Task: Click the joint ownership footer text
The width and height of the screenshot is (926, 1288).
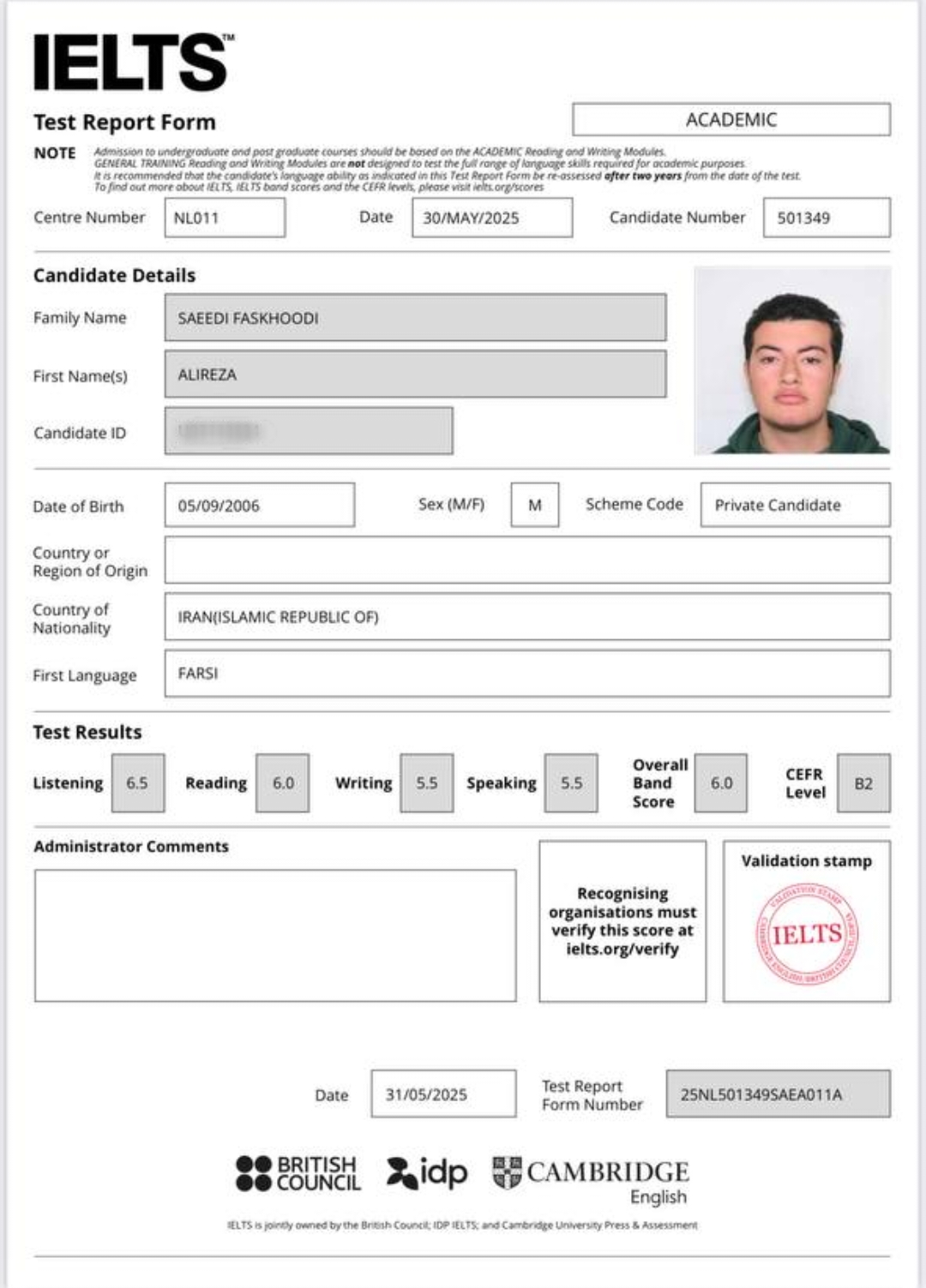Action: pyautogui.click(x=462, y=1225)
